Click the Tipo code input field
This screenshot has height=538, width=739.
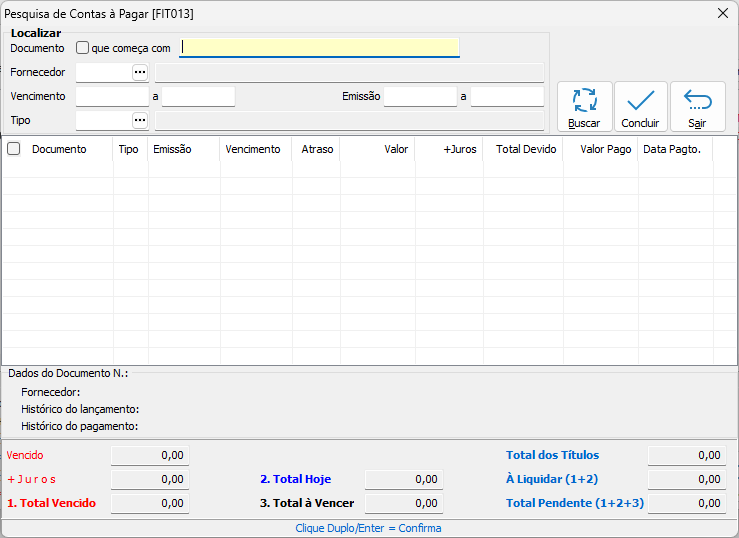[103, 120]
